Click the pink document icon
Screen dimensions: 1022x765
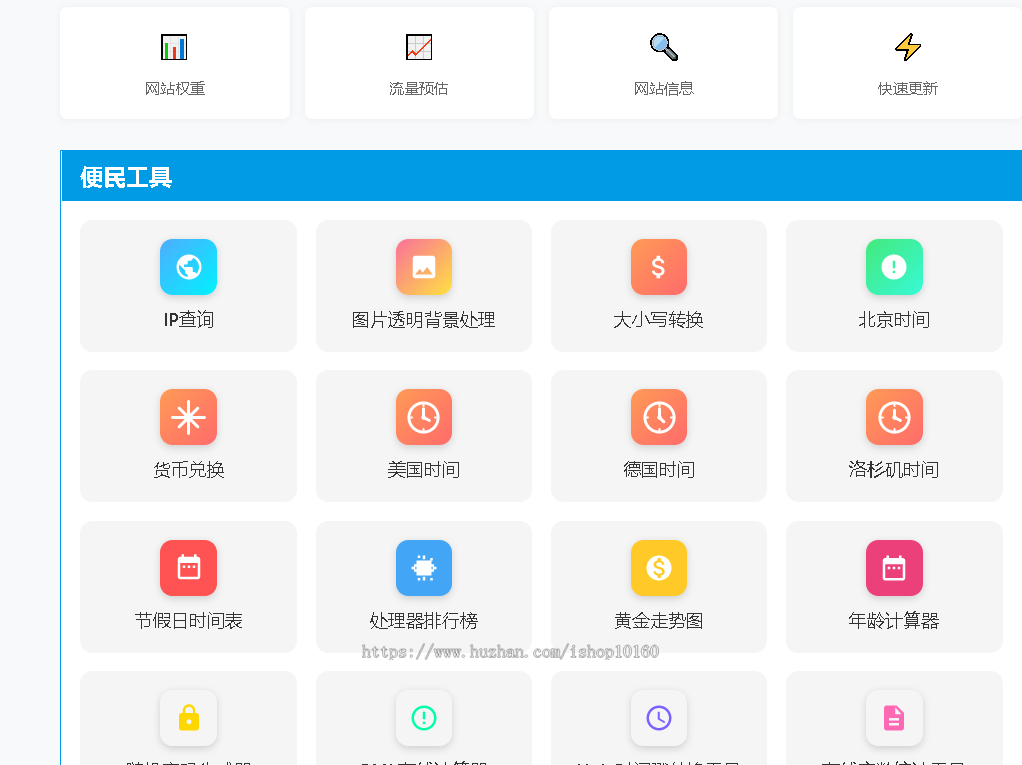[894, 718]
